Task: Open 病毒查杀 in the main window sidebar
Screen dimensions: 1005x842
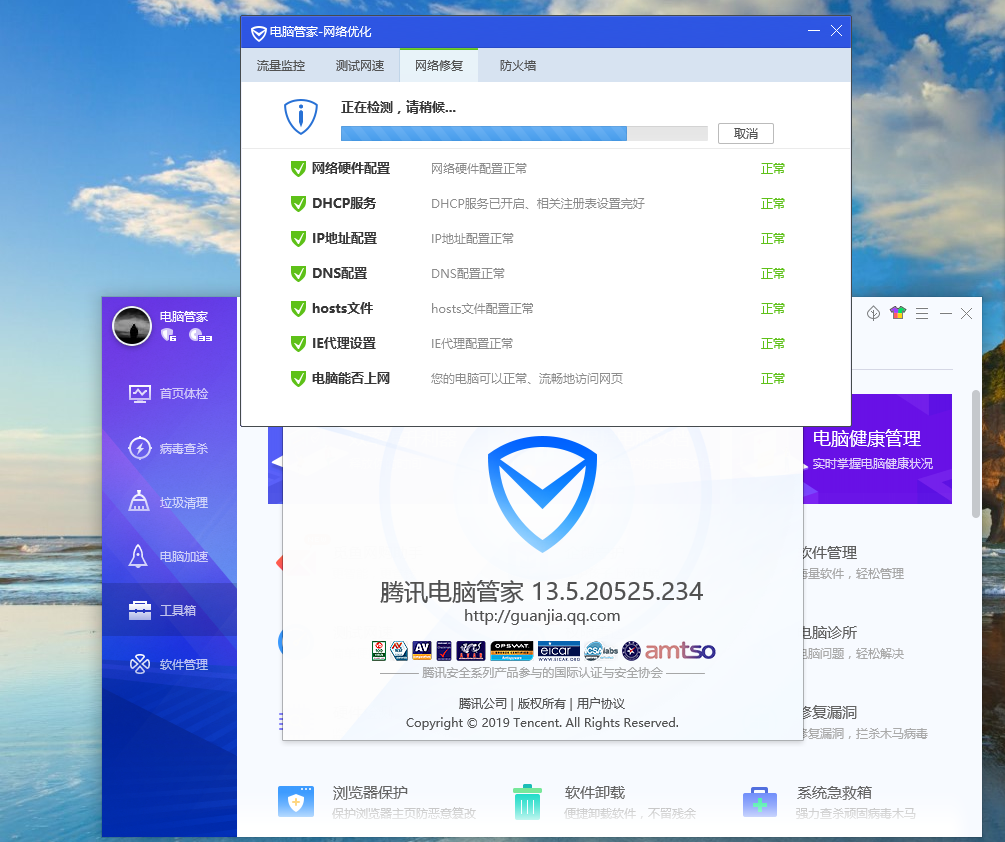Action: (169, 448)
